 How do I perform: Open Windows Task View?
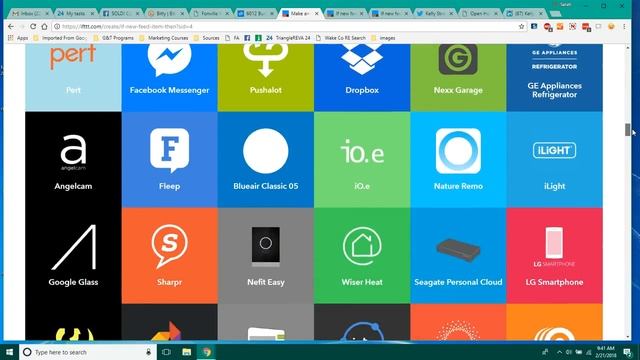point(166,352)
